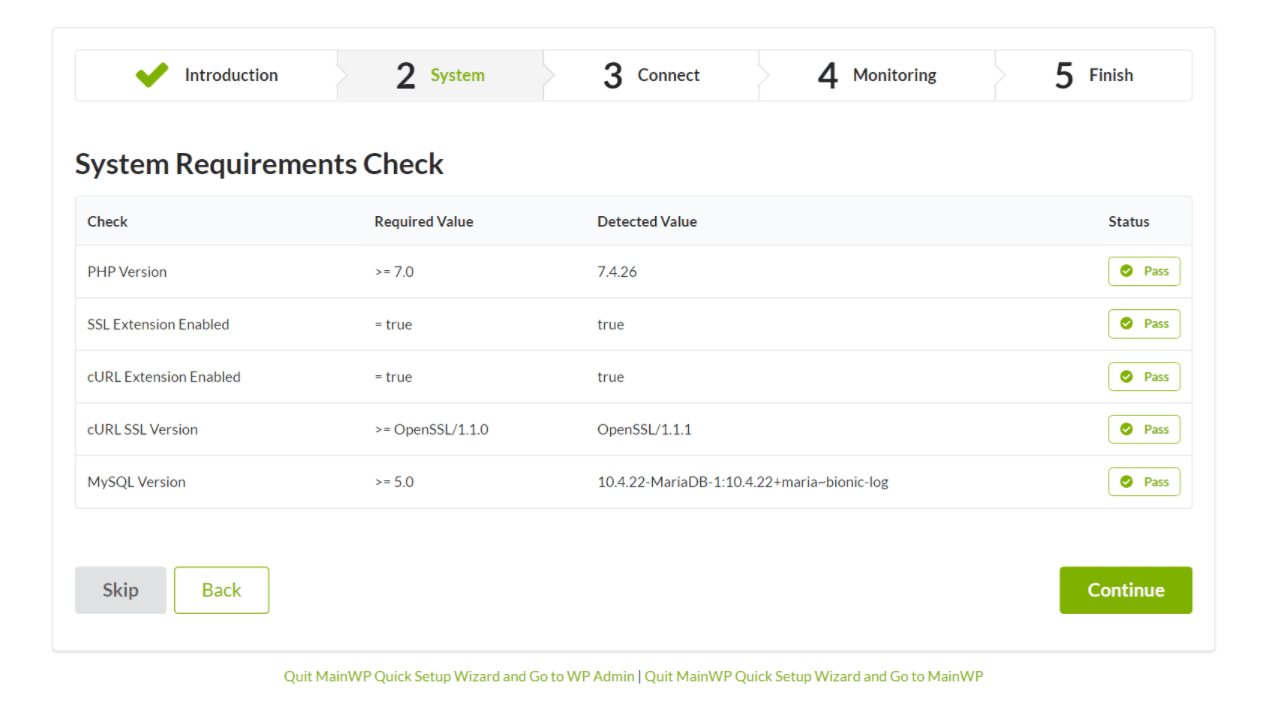Click detected PHP value 7.4.26
Image resolution: width=1275 pixels, height=717 pixels.
(x=617, y=272)
